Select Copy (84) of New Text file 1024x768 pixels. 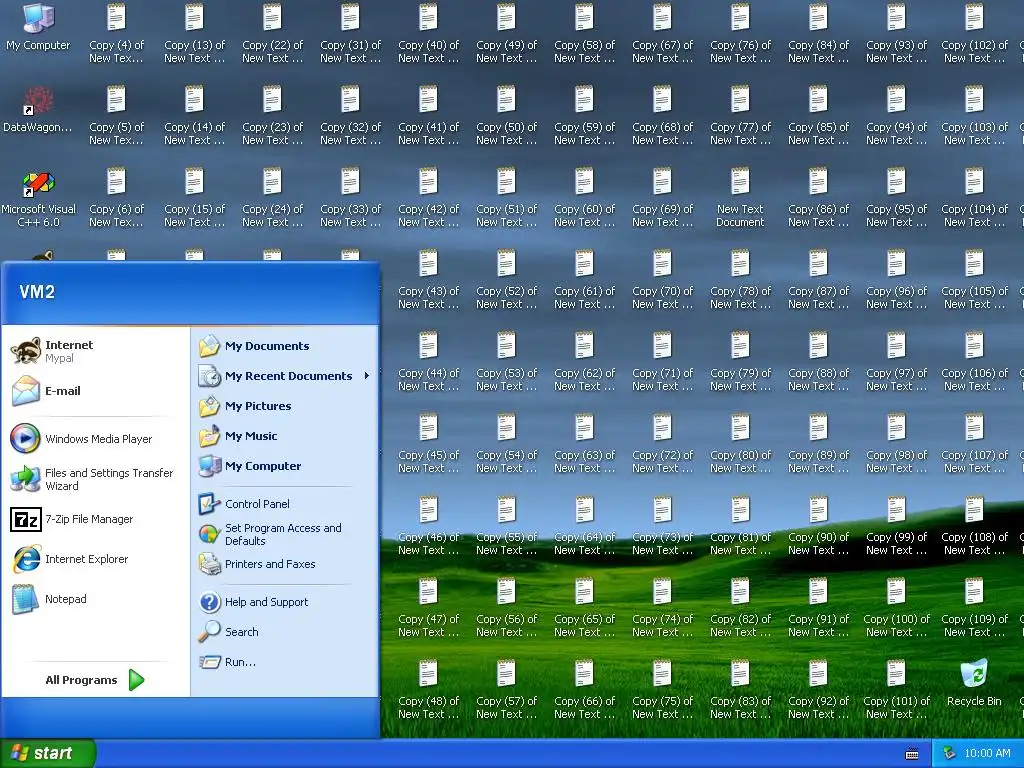tap(818, 33)
